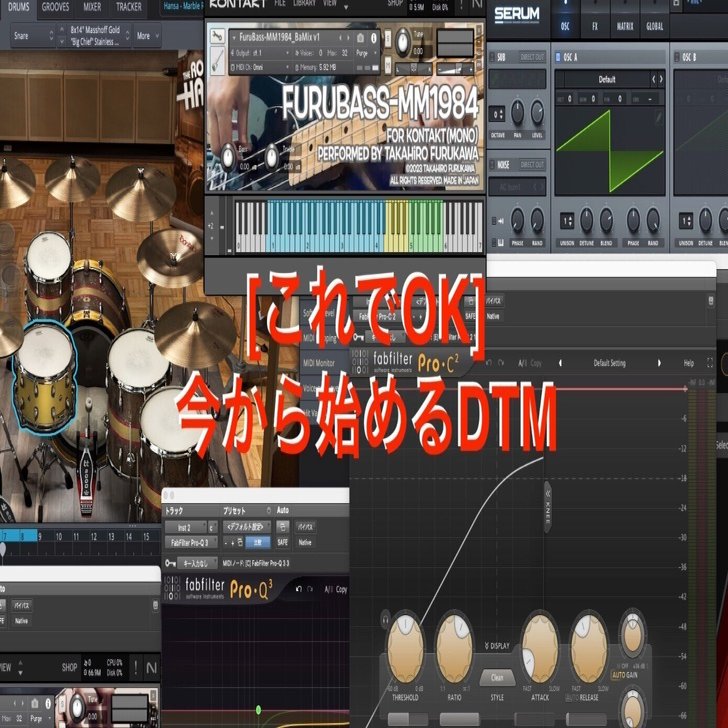Screen dimensions: 728x728
Task: Select the highlighted gold snare drum
Action: click(x=45, y=376)
